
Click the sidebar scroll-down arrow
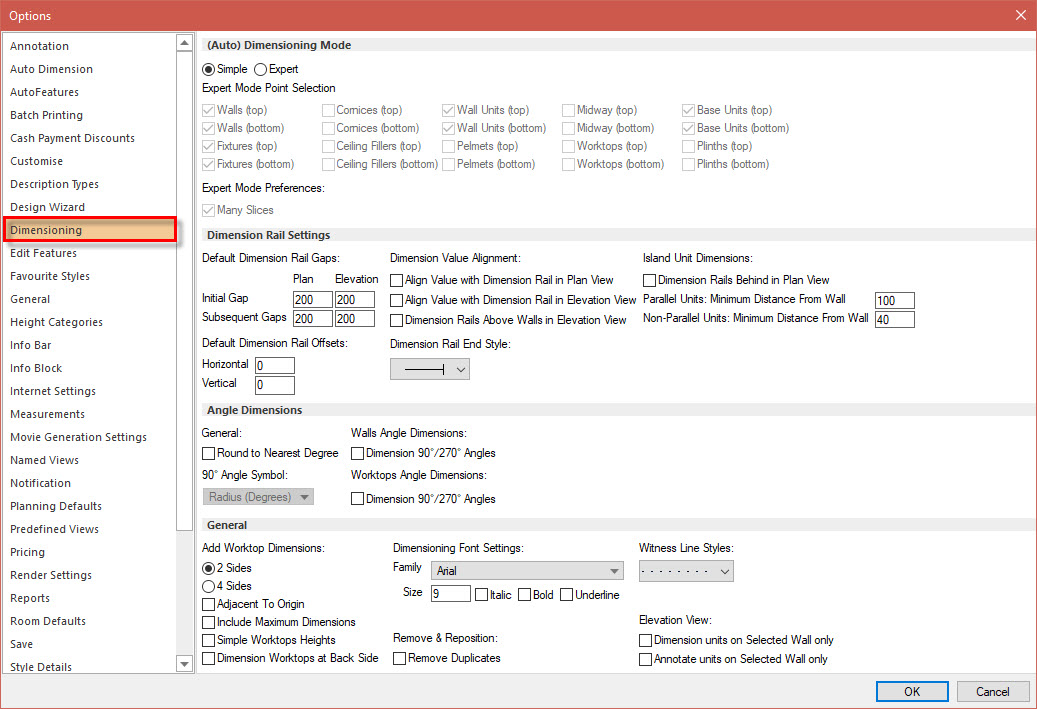(184, 664)
